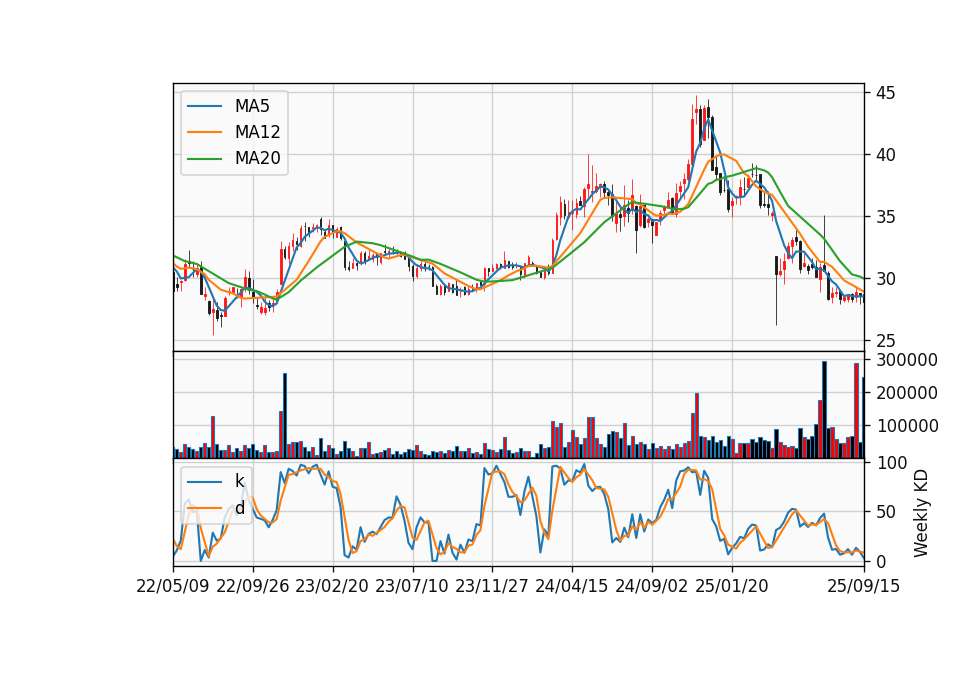The height and width of the screenshot is (690, 960).
Task: Select the 24/04/15 date axis label
Action: coord(572,586)
